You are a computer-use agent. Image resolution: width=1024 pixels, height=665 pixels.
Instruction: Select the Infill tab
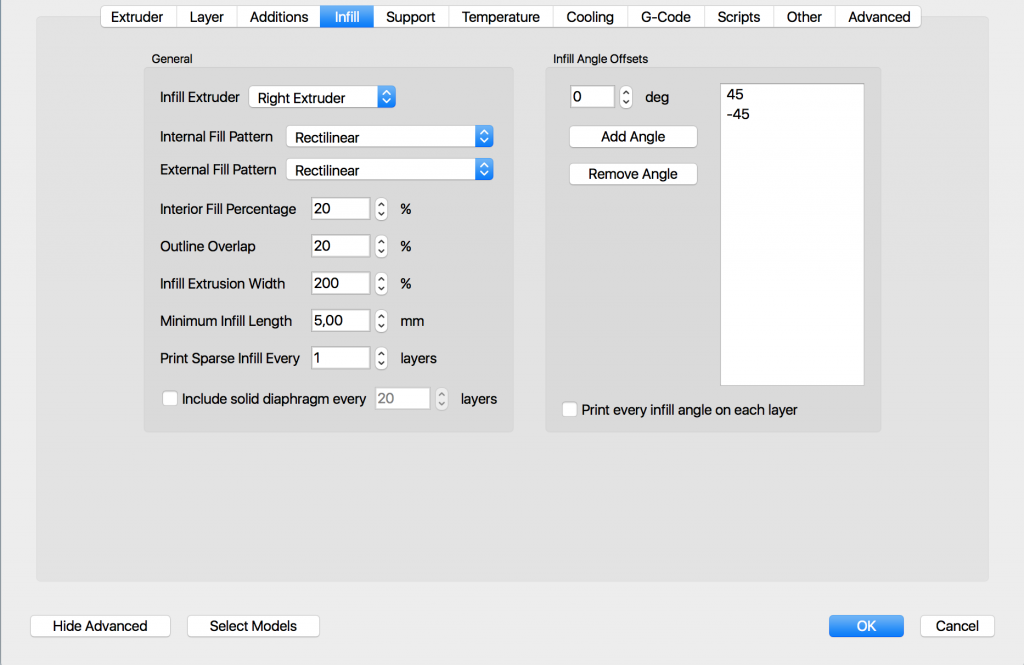click(x=347, y=17)
